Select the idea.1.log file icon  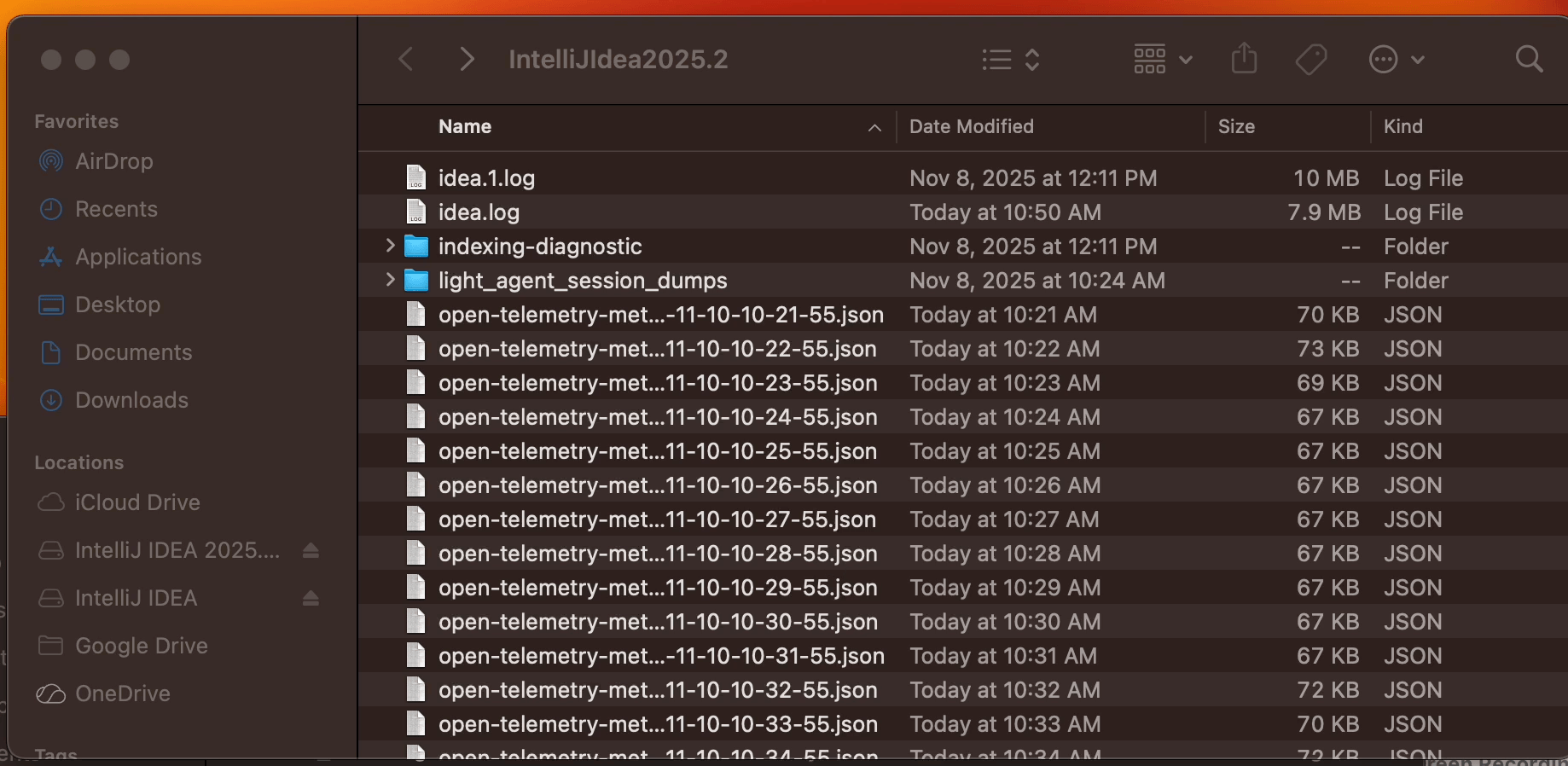point(415,177)
